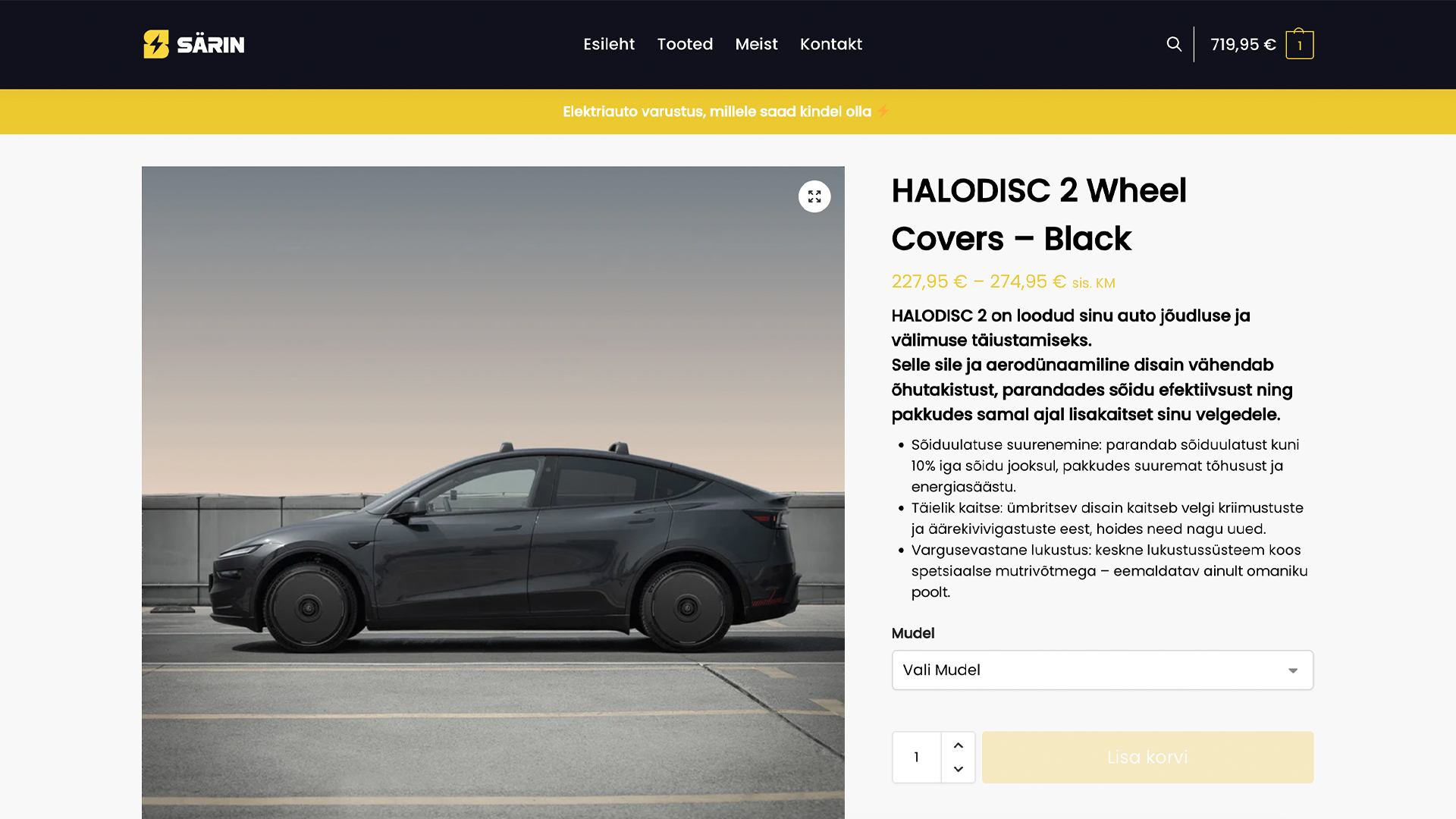
Task: Open the Tooted menu item
Action: [x=685, y=44]
